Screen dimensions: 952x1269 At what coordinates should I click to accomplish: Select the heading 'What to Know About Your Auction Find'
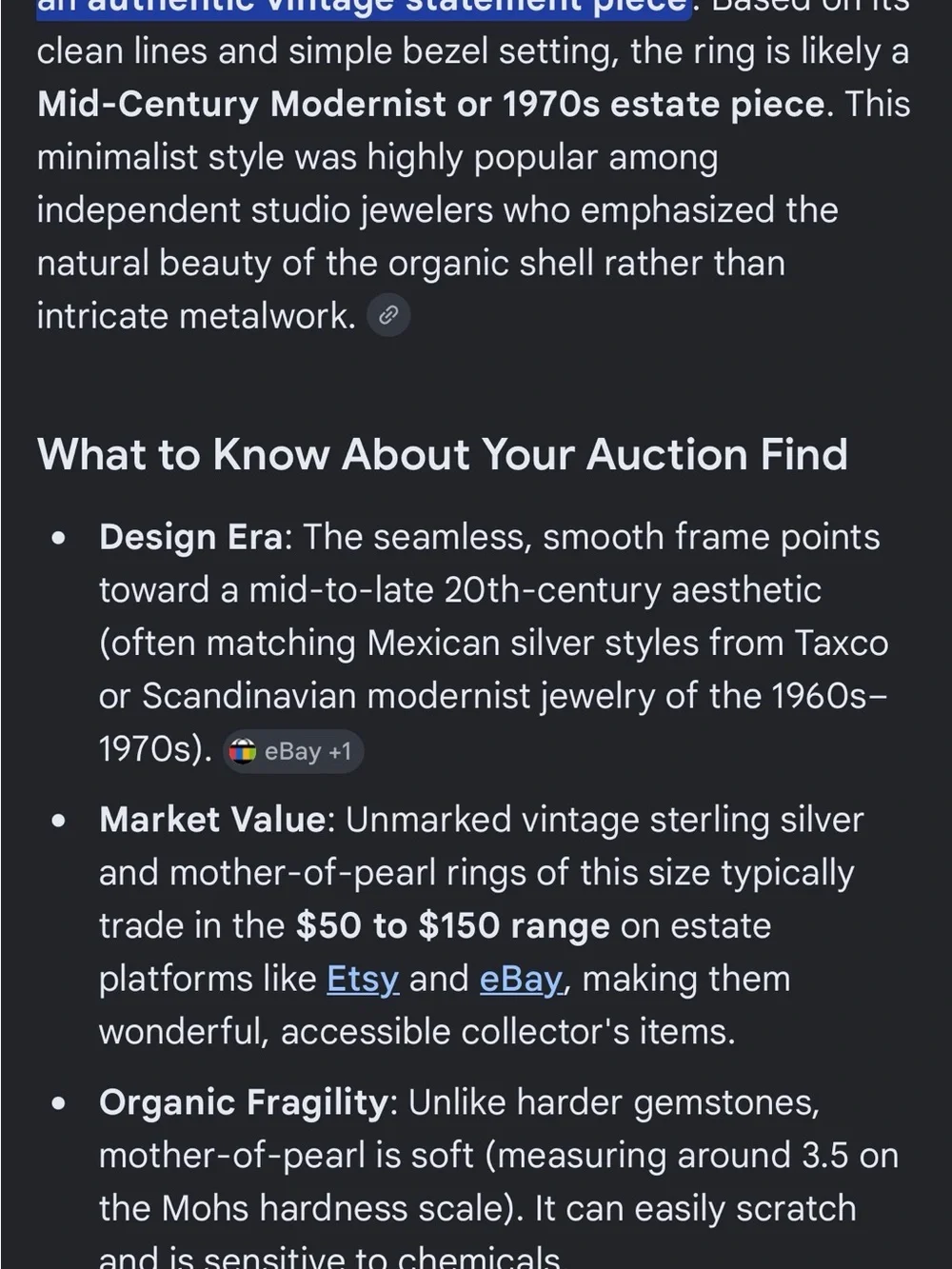coord(442,454)
